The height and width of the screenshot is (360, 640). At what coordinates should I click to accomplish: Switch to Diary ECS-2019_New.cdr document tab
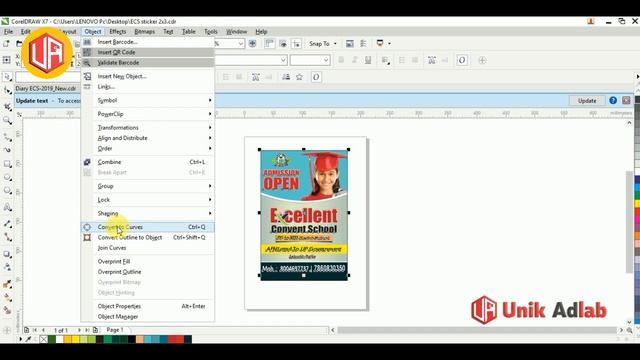click(x=46, y=89)
